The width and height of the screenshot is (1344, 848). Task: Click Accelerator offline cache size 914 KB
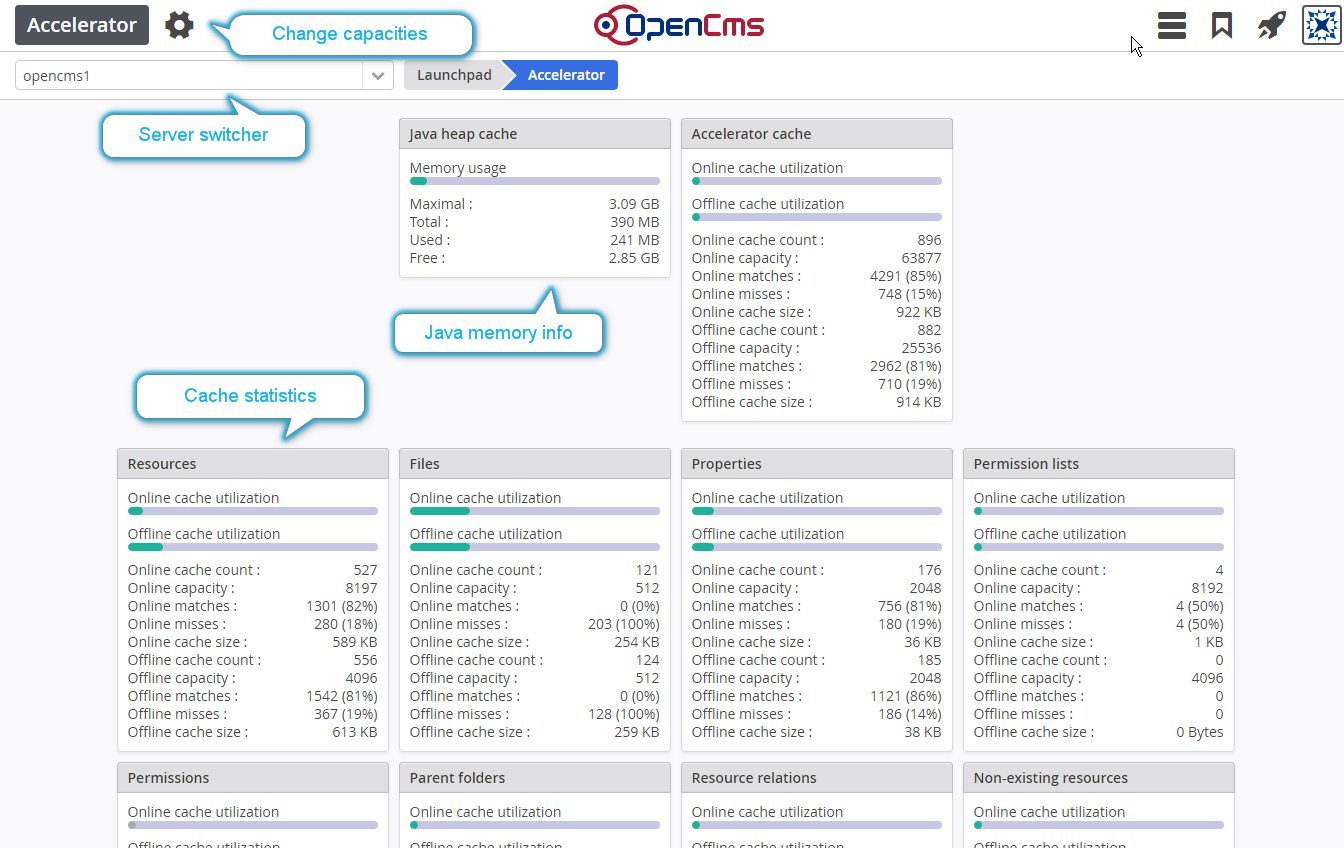tap(918, 402)
